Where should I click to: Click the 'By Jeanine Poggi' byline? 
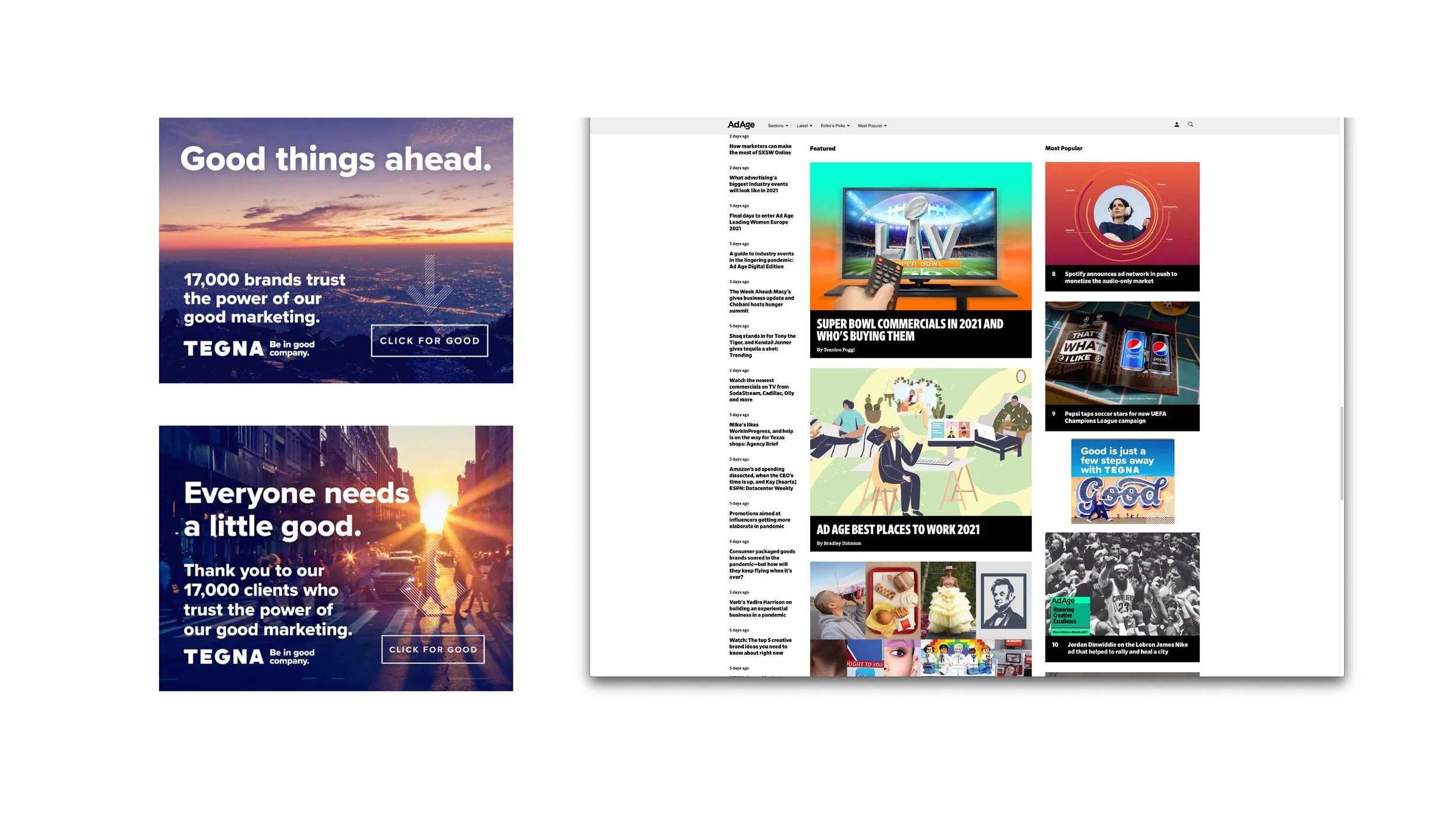(836, 350)
